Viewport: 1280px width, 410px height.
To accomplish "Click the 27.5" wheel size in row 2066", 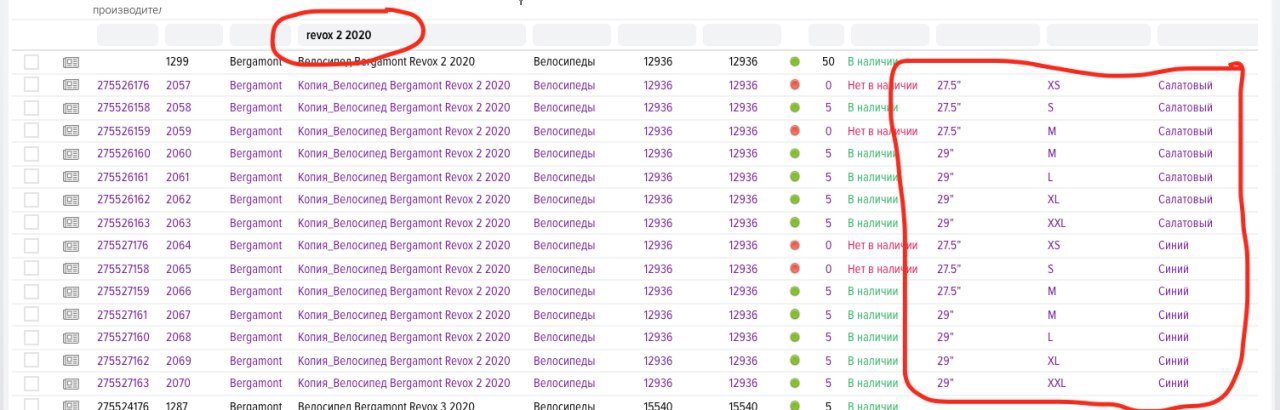I will tap(949, 292).
